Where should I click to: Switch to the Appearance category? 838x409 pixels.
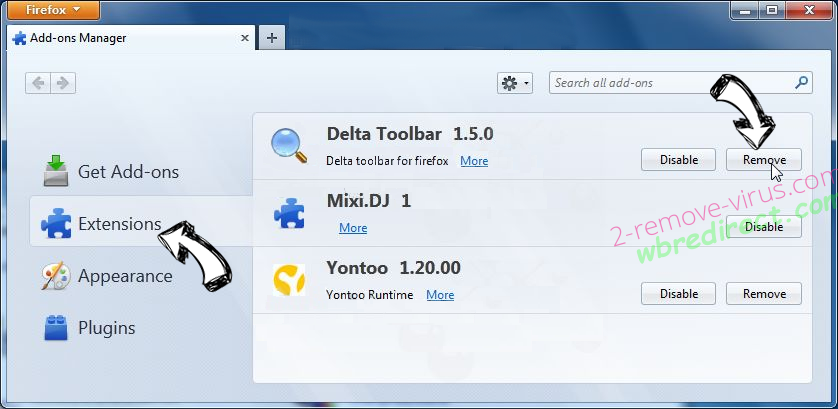click(x=125, y=276)
